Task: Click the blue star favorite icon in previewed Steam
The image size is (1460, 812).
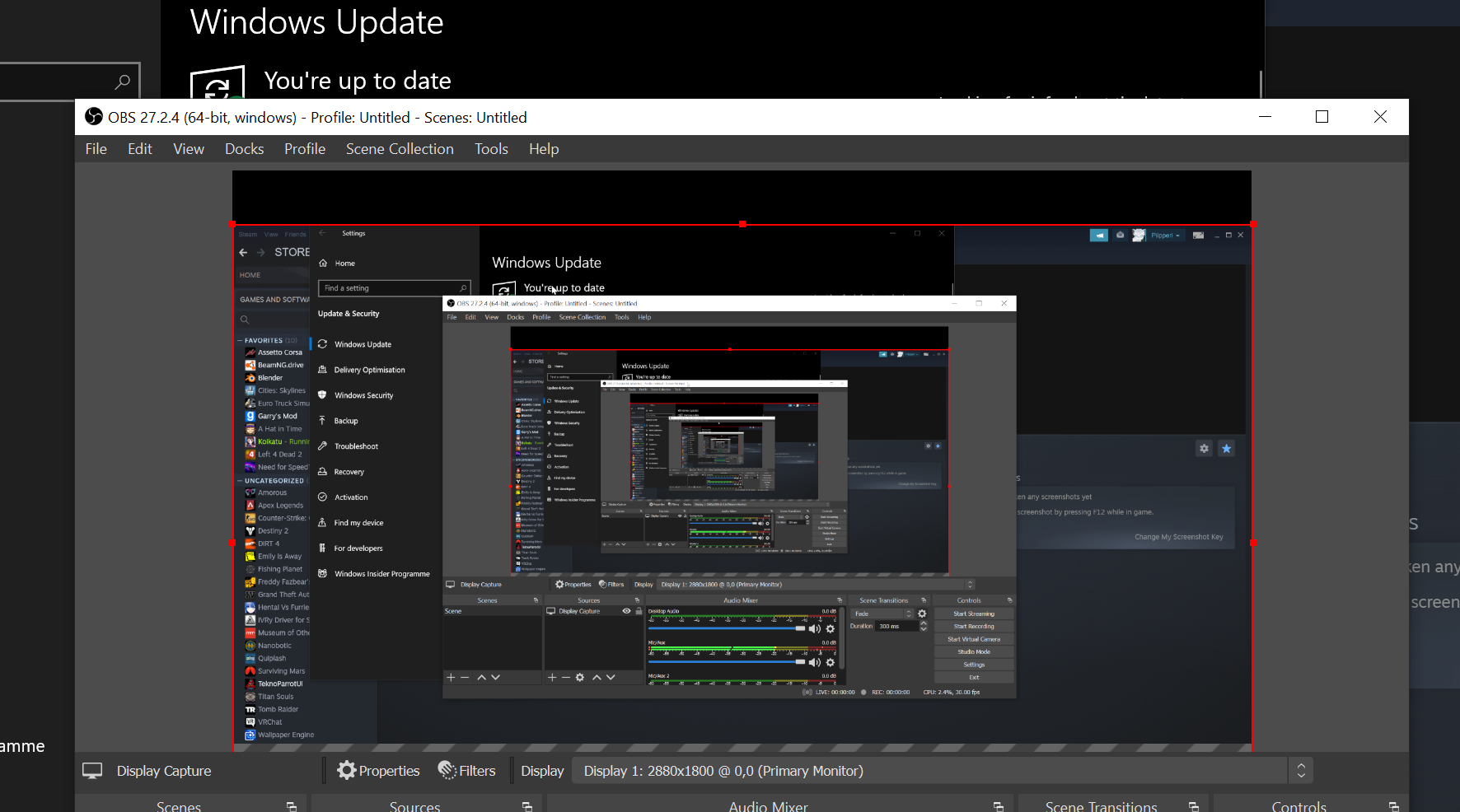Action: (1226, 449)
